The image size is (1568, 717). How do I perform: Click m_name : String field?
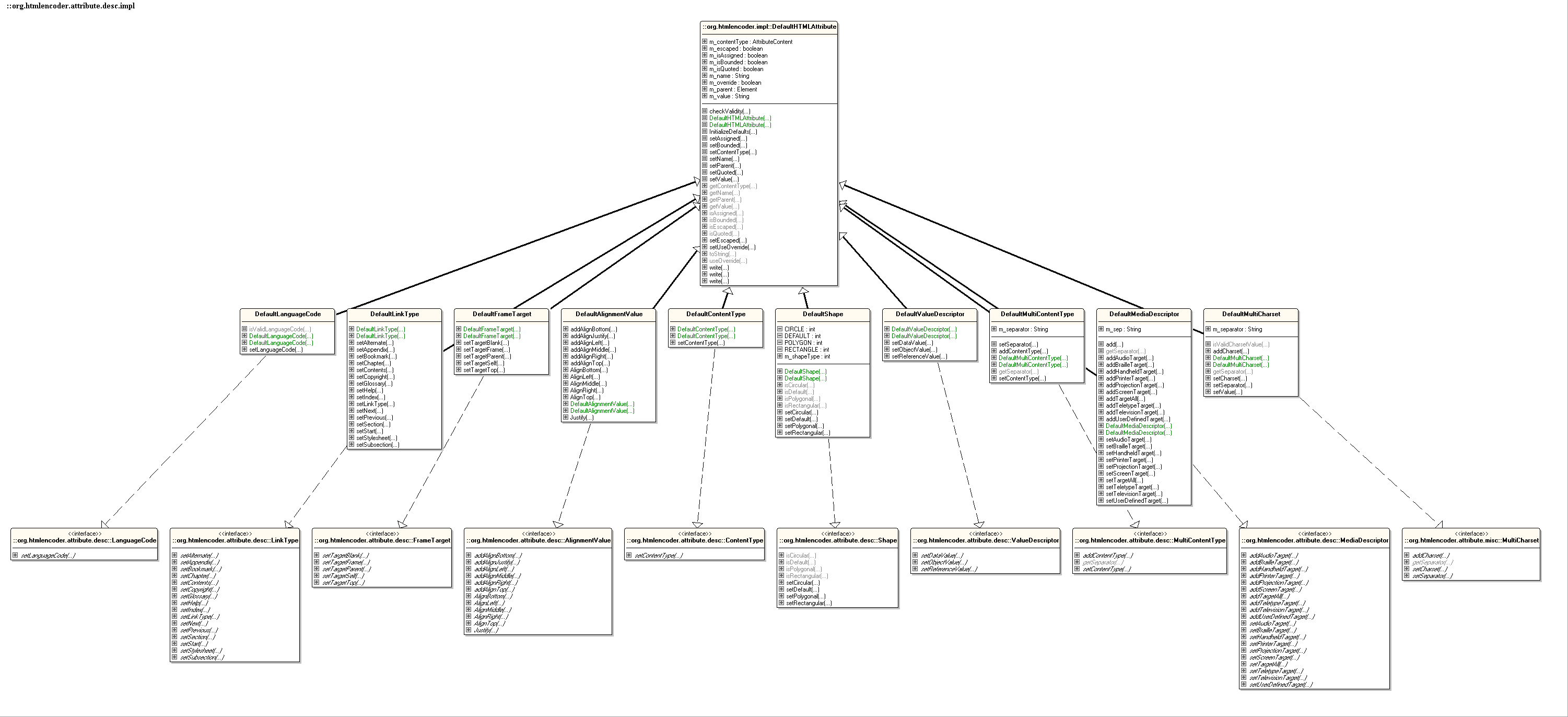729,76
